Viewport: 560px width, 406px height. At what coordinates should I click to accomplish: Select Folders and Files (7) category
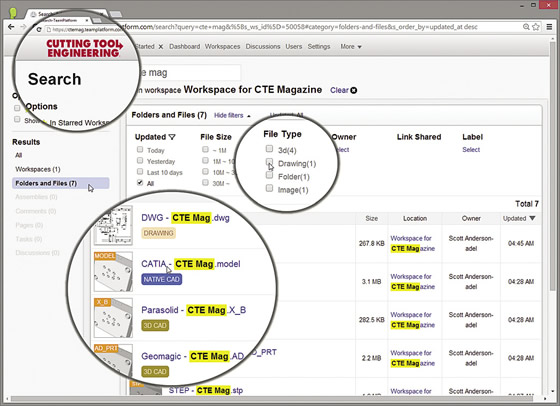61,183
